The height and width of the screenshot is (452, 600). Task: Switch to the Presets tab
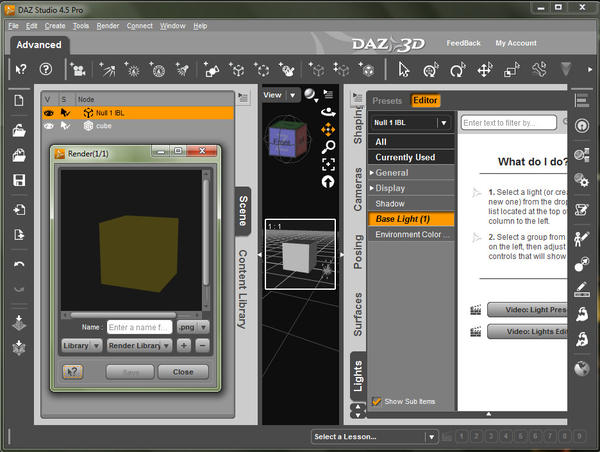point(387,101)
